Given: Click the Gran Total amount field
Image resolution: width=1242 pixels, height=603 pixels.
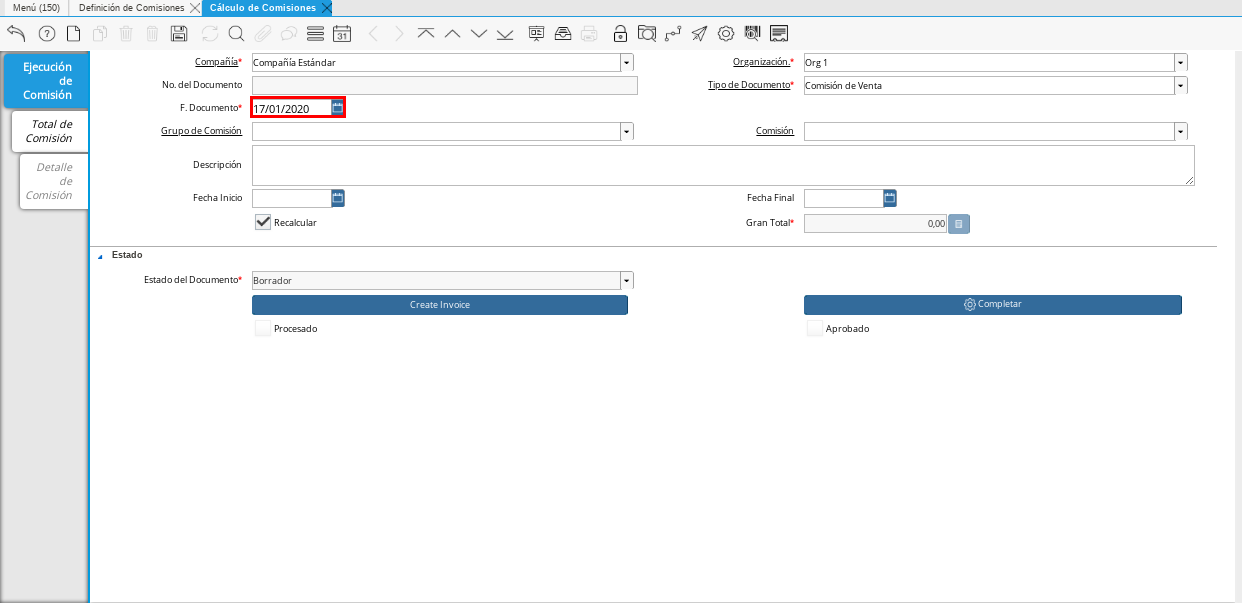Looking at the screenshot, I should tap(875, 224).
